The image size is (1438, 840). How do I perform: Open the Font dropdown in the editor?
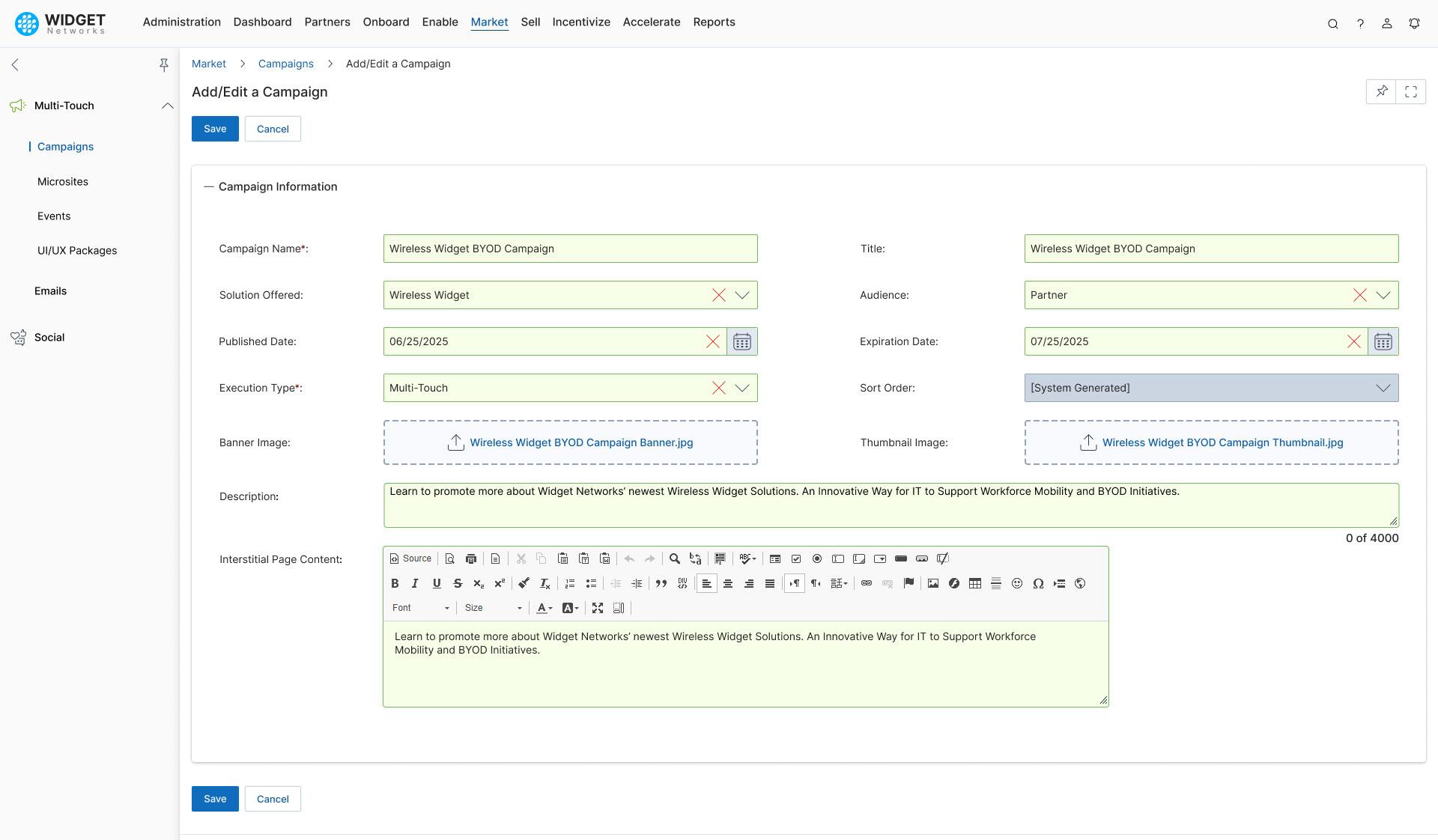coord(419,608)
